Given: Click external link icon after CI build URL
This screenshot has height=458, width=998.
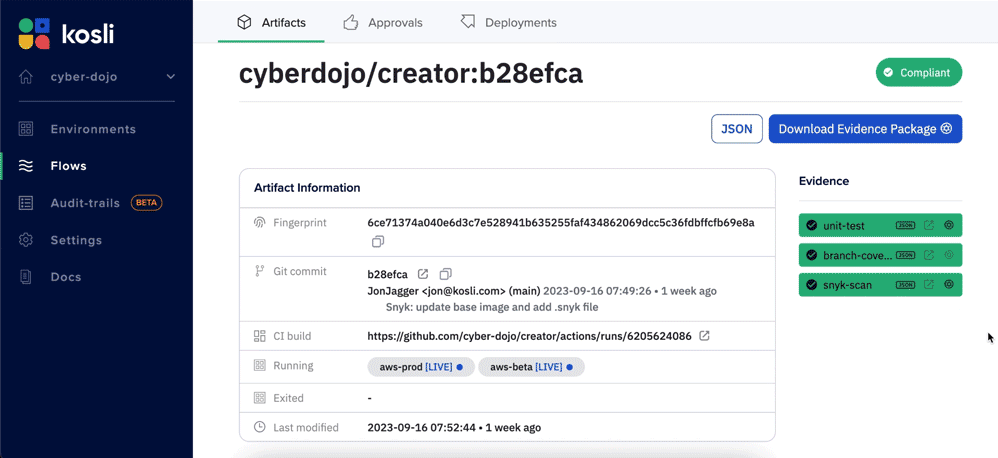Looking at the screenshot, I should click(x=705, y=336).
